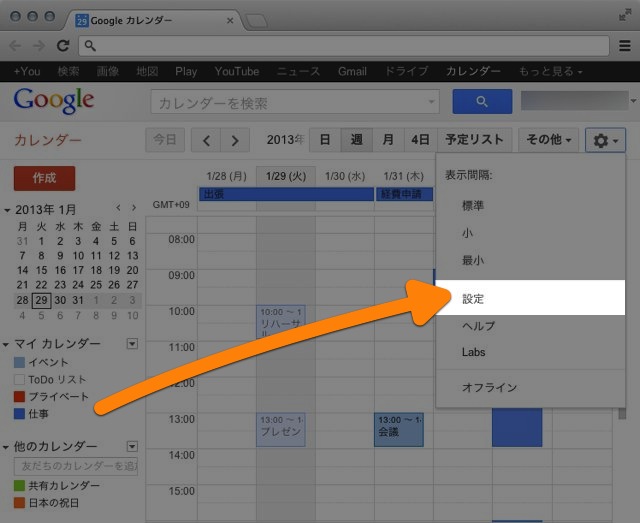This screenshot has width=640, height=523.
Task: Toggle 共有カレンダー color box
Action: click(x=19, y=485)
